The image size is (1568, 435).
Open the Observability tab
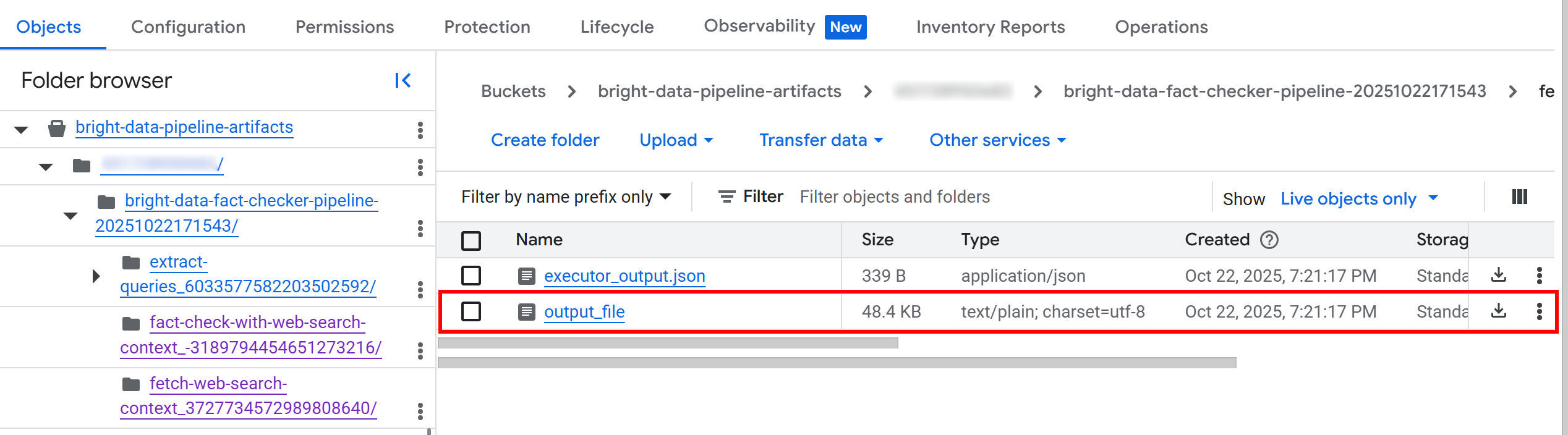759,26
